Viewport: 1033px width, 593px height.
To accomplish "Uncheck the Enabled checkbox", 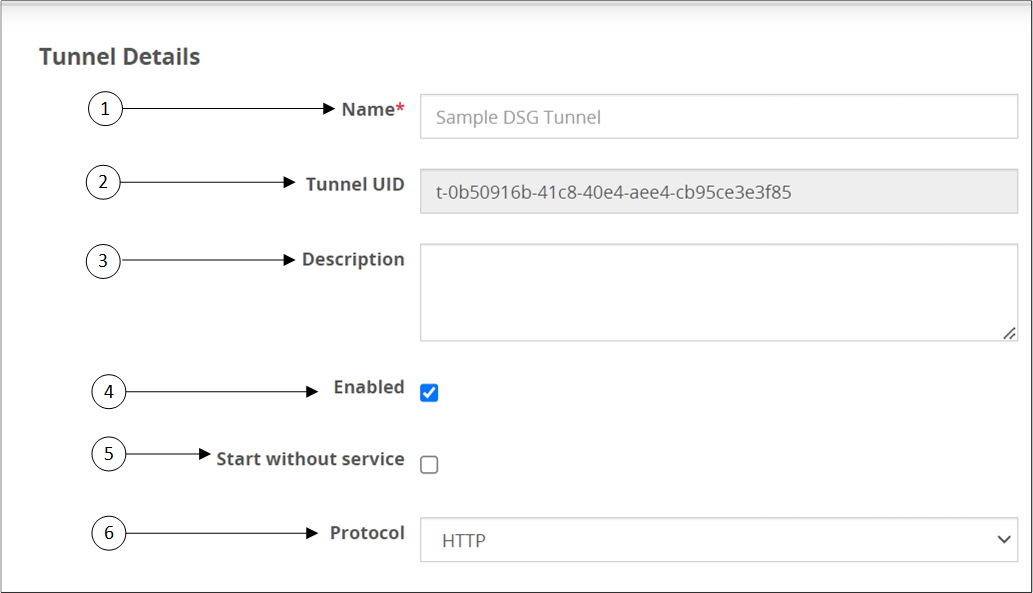I will tap(429, 392).
